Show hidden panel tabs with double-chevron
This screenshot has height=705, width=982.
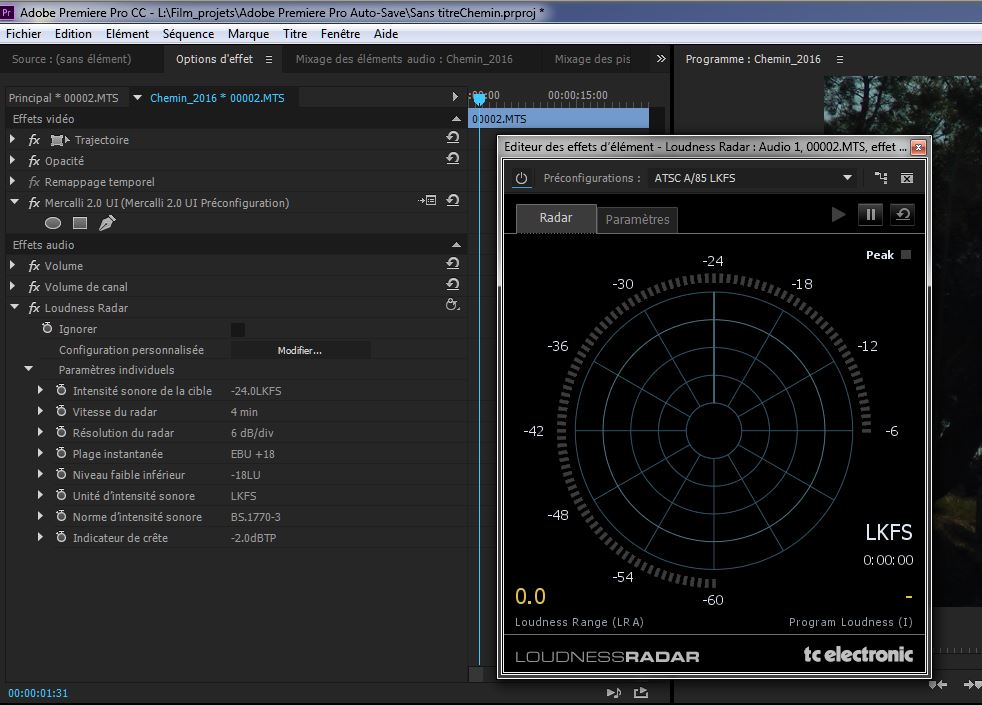661,59
